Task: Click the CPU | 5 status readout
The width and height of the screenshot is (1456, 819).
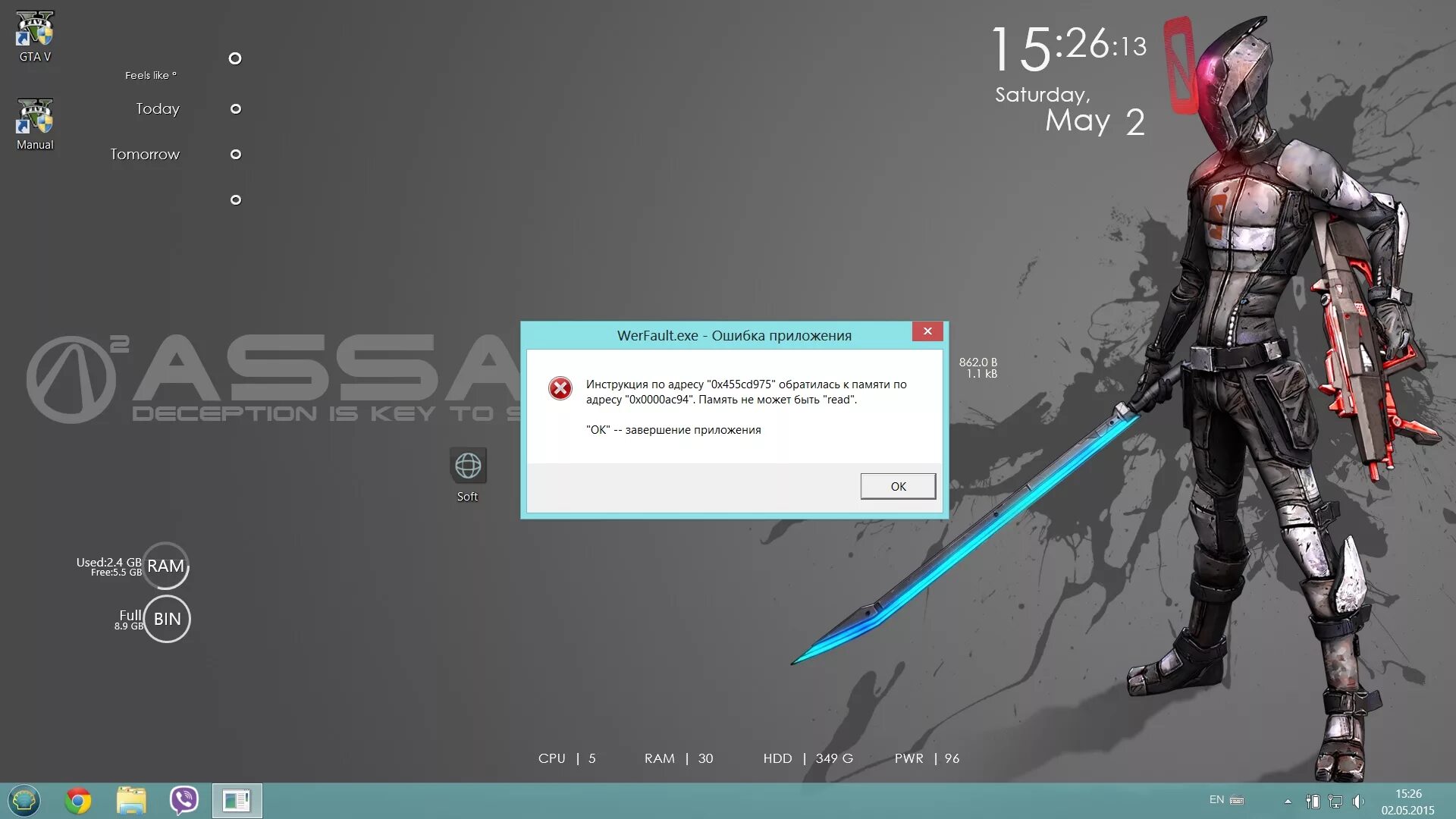Action: (x=567, y=758)
